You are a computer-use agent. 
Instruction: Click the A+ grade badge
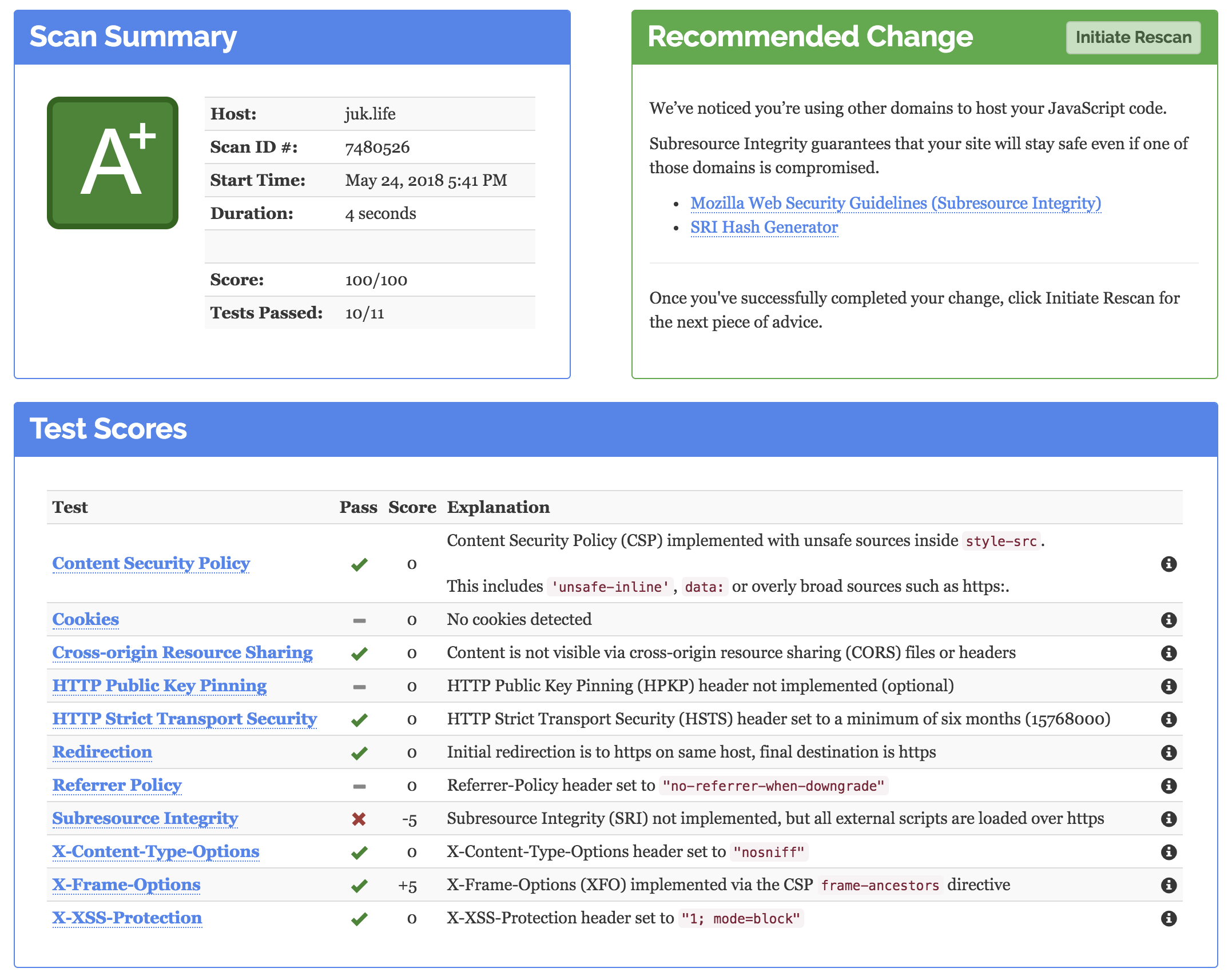point(113,163)
